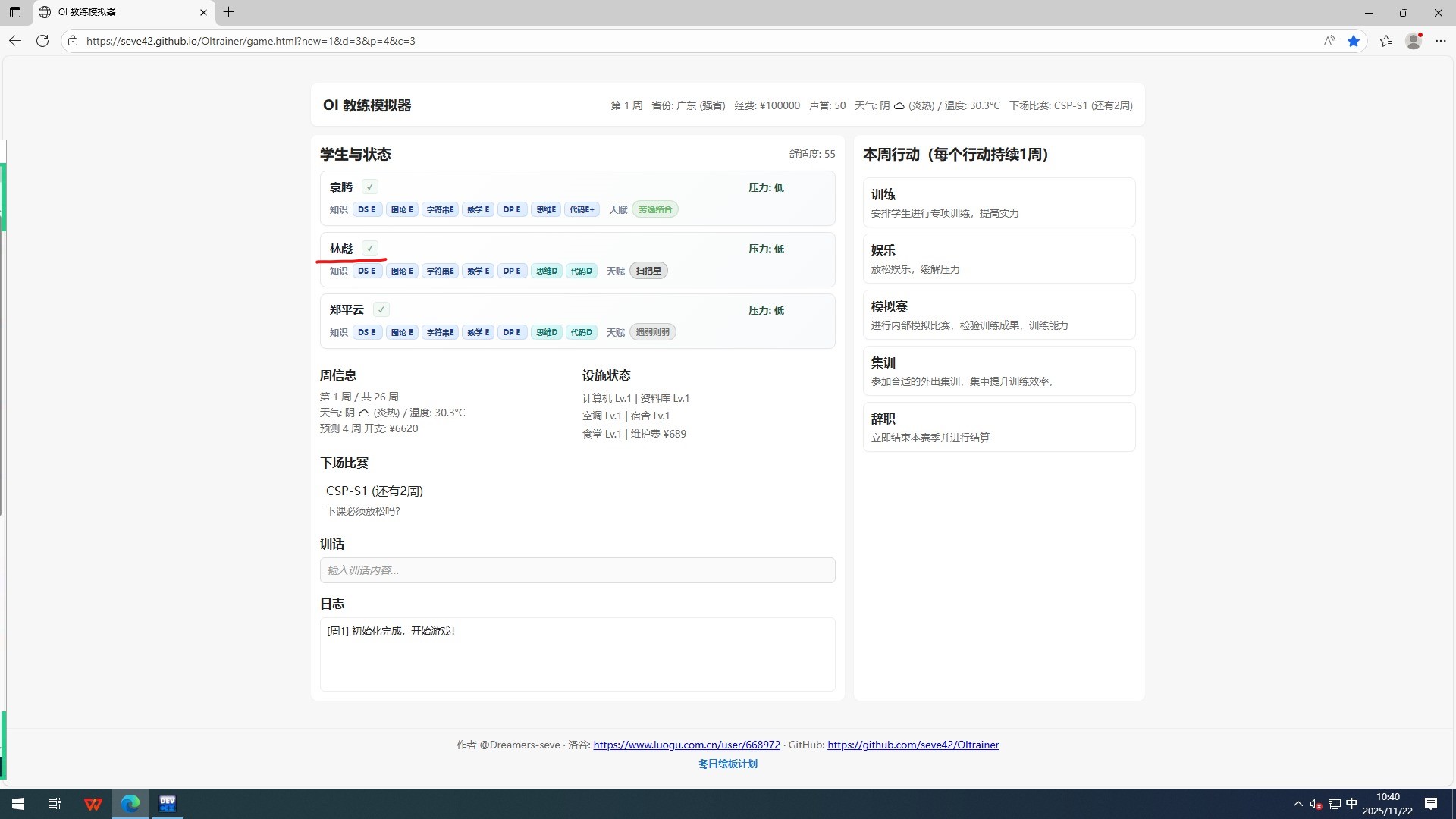Select the 训练 action card
Image resolution: width=1456 pixels, height=819 pixels.
coord(999,202)
